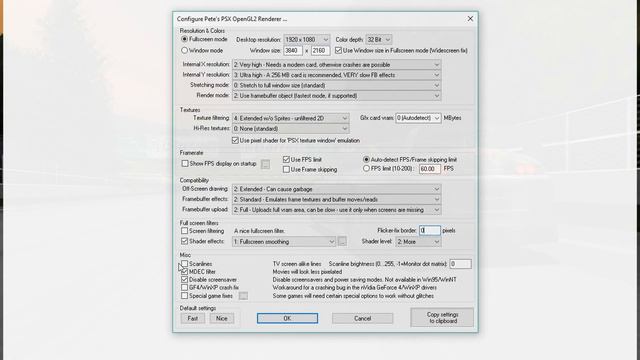The image size is (640, 360).
Task: Select Fullscreen mode radio button
Action: (184, 39)
